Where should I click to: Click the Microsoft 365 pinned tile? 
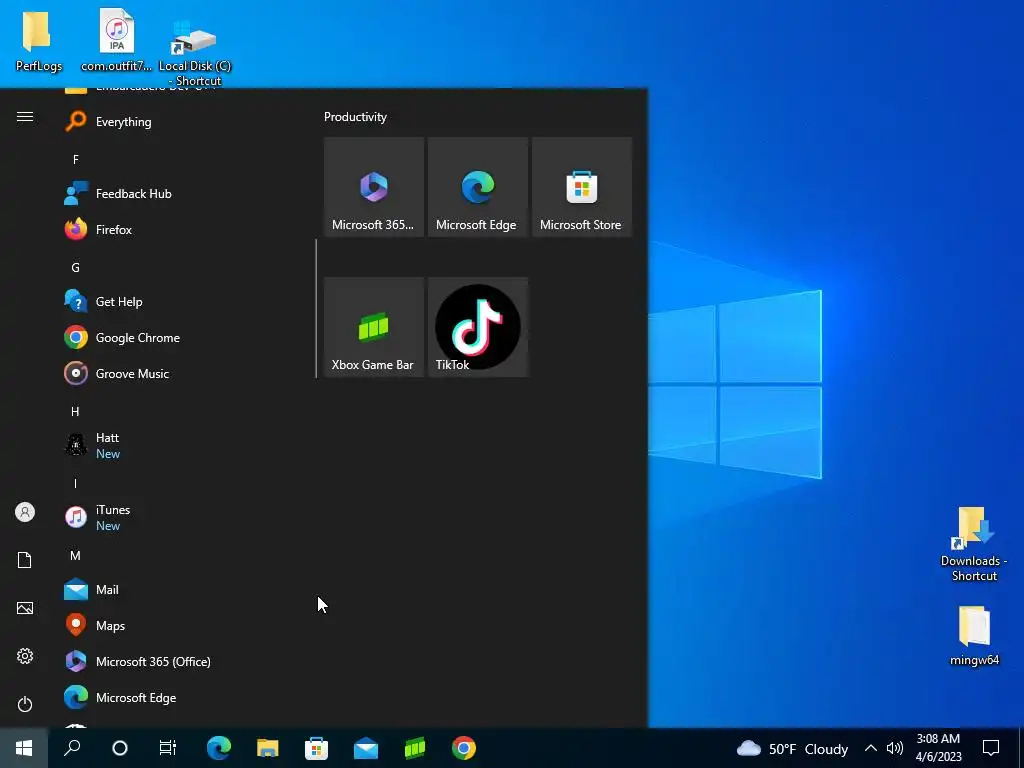[374, 187]
